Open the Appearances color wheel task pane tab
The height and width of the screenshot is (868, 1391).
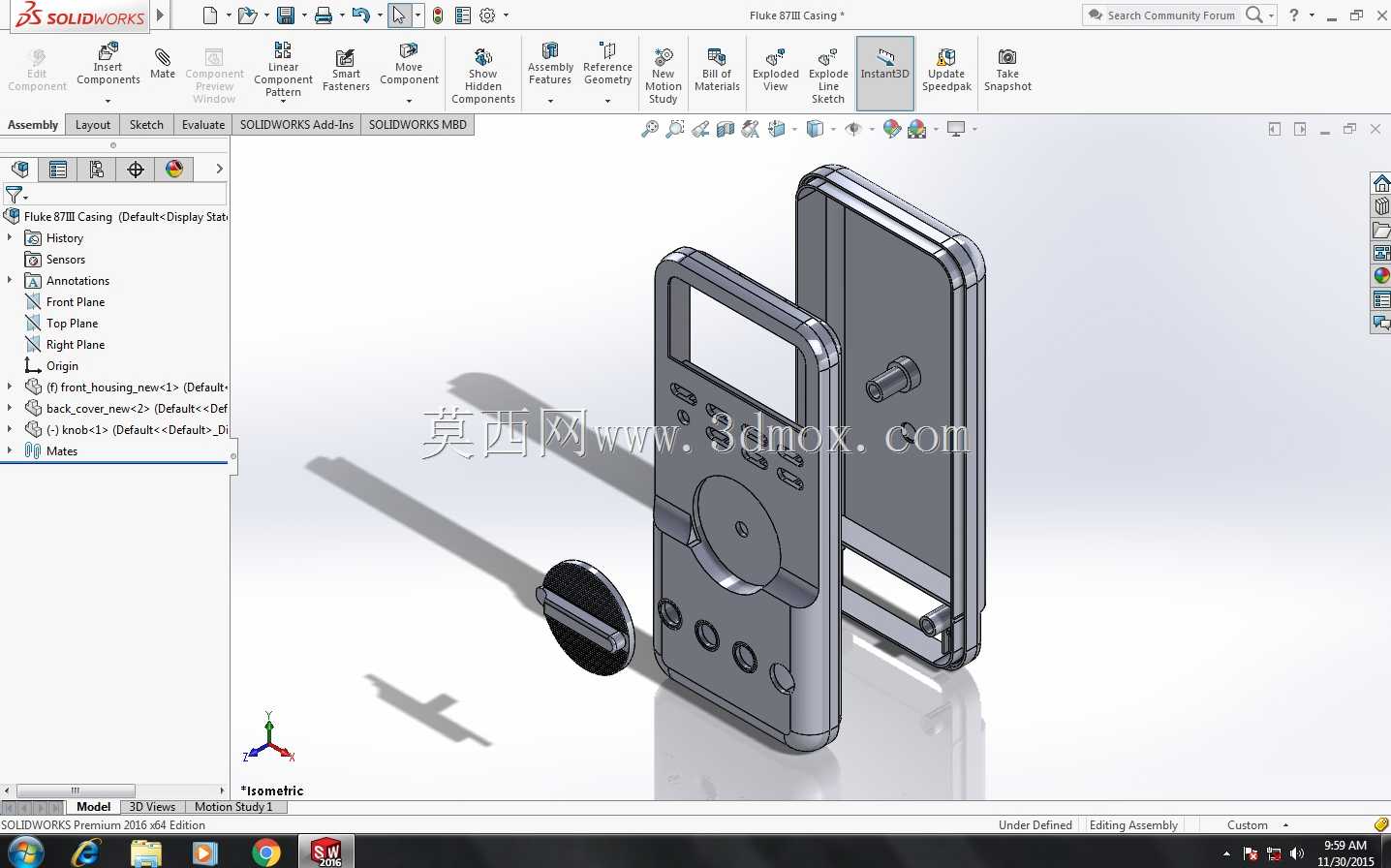pyautogui.click(x=1381, y=276)
